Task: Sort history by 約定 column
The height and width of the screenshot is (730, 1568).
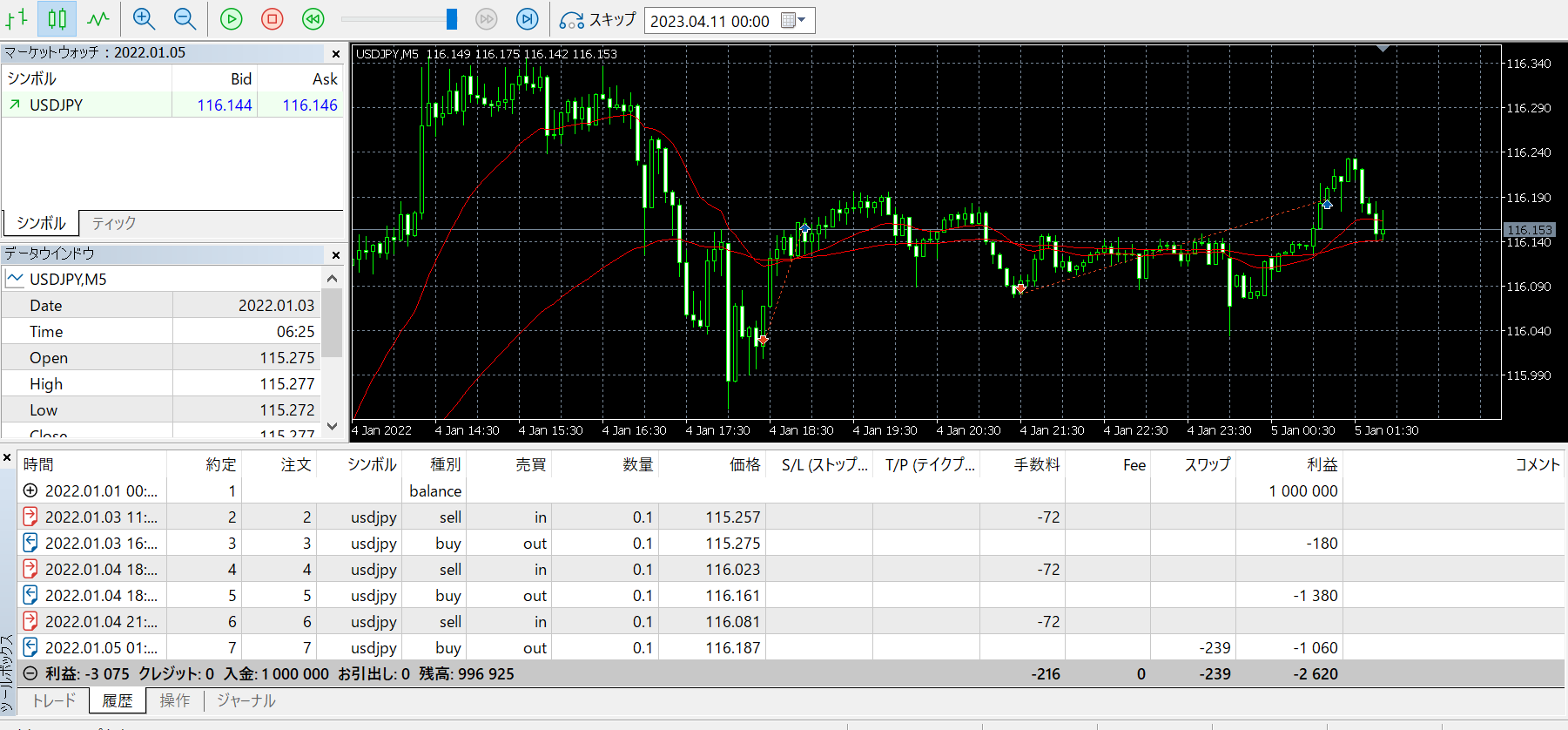Action: (221, 465)
